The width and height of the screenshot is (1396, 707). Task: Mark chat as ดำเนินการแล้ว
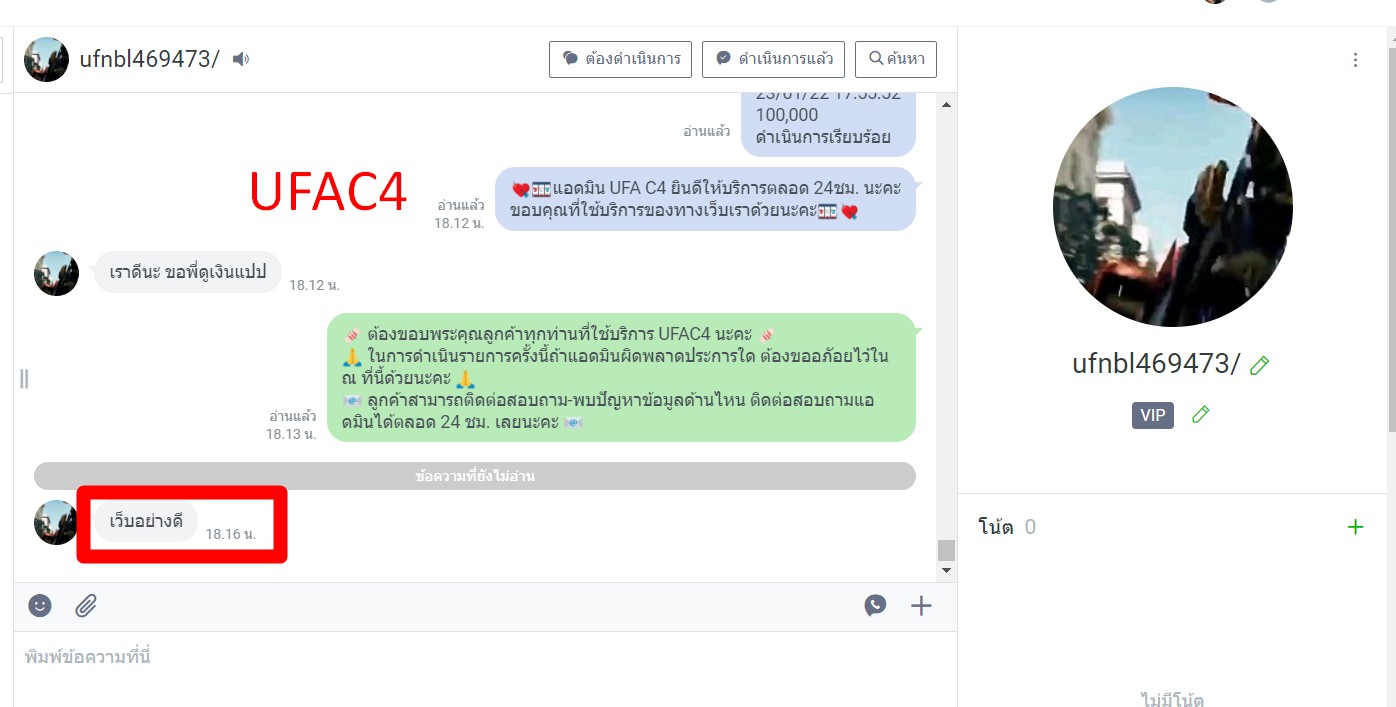[773, 59]
